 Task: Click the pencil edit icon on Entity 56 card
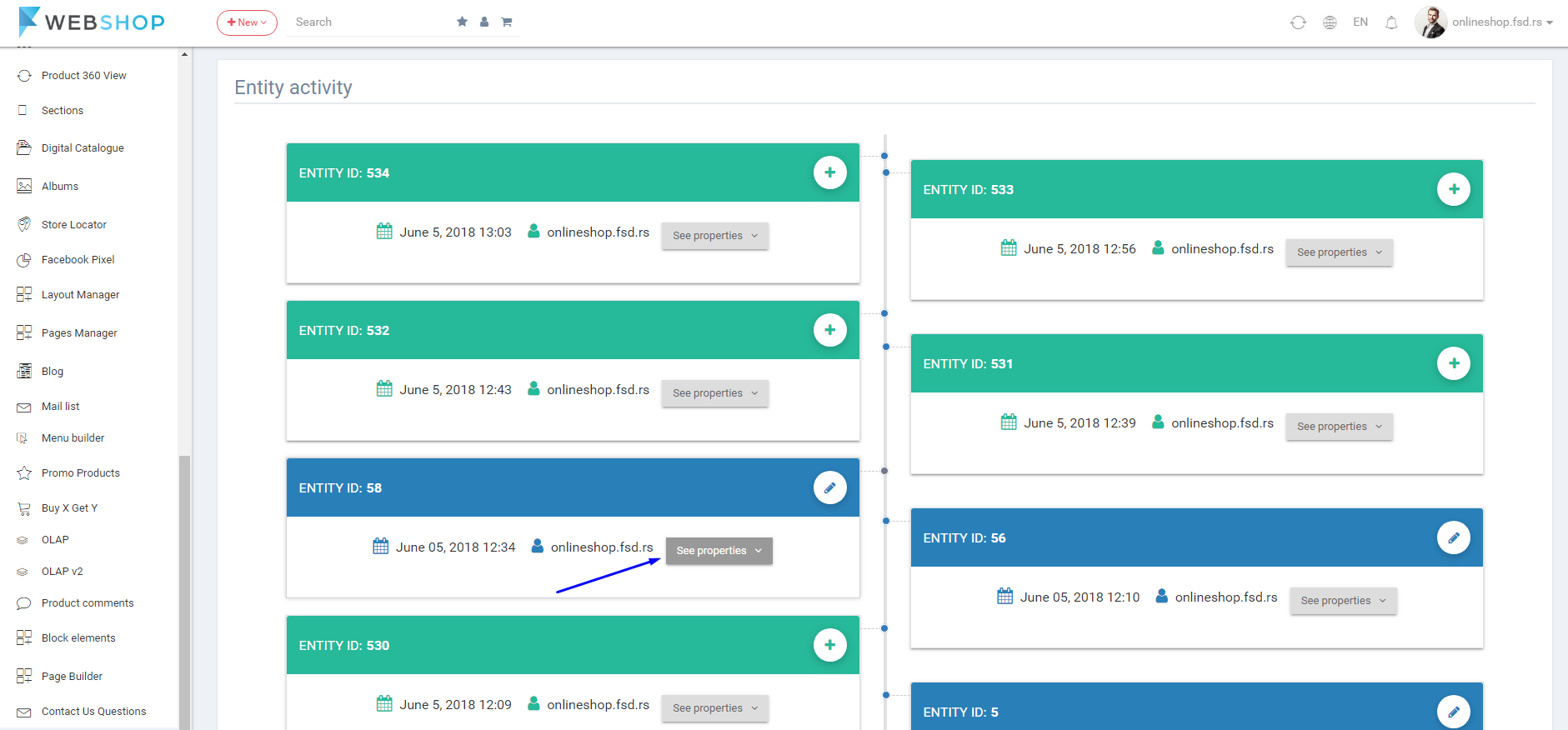[x=1453, y=537]
